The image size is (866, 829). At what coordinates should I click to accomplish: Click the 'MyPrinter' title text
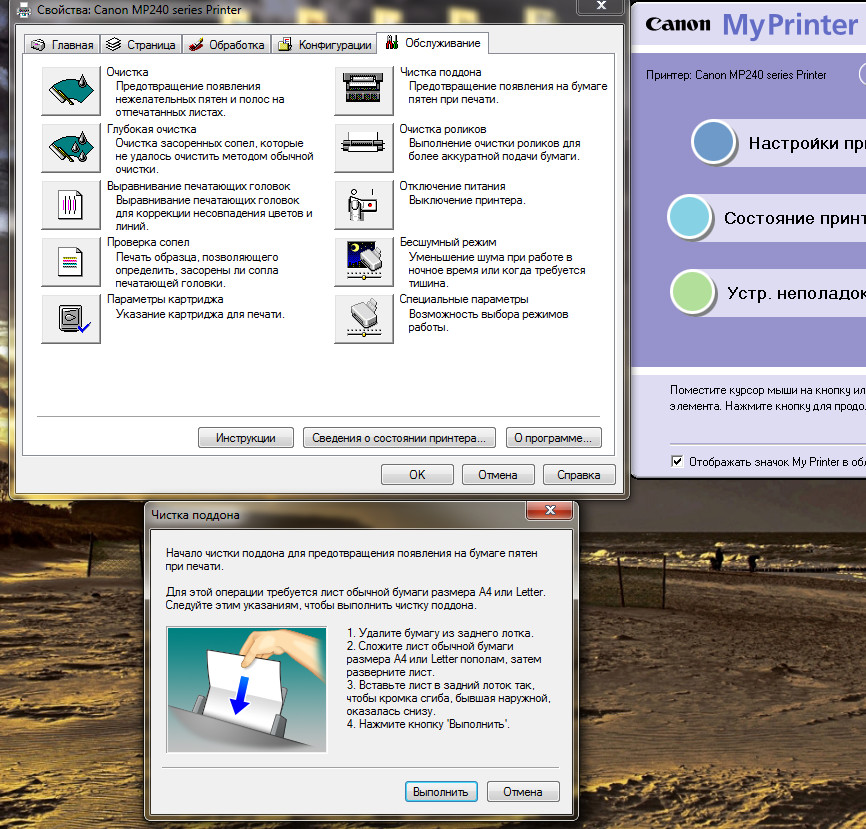790,25
